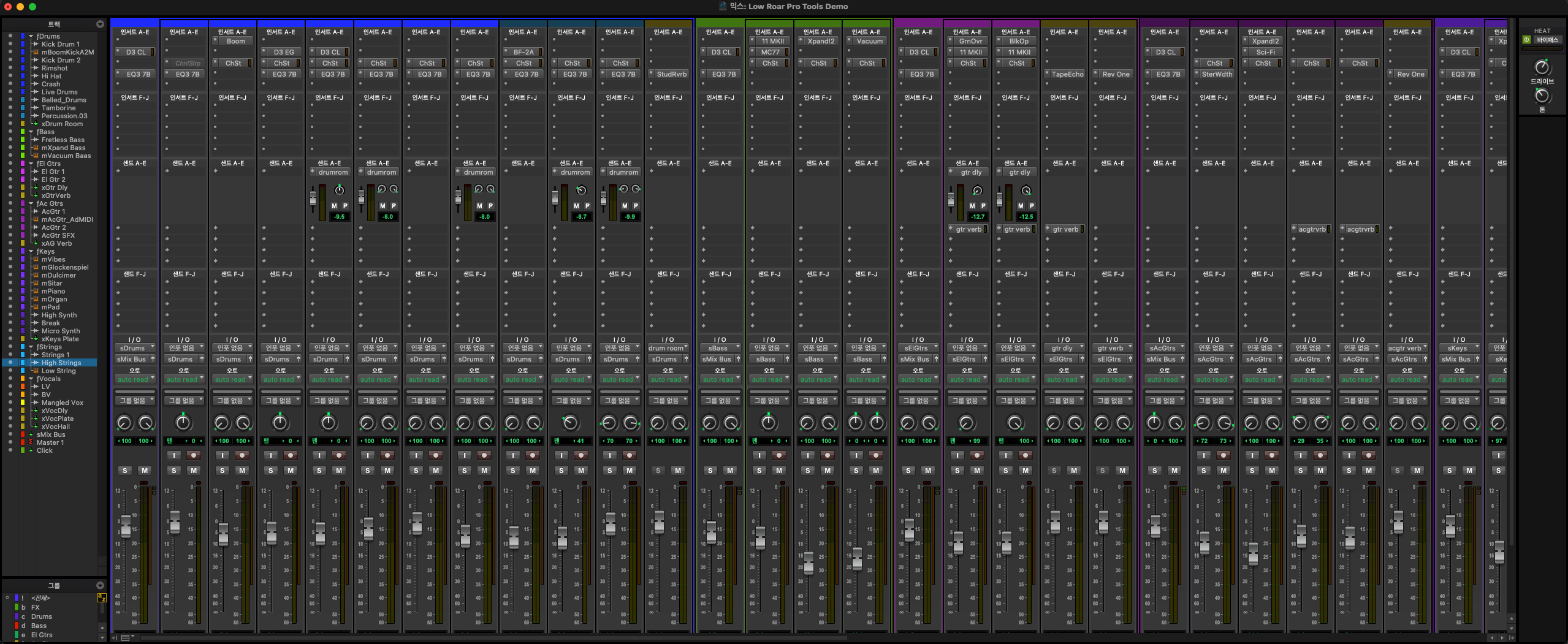
Task: Click the LV audio track icon
Action: [36, 387]
